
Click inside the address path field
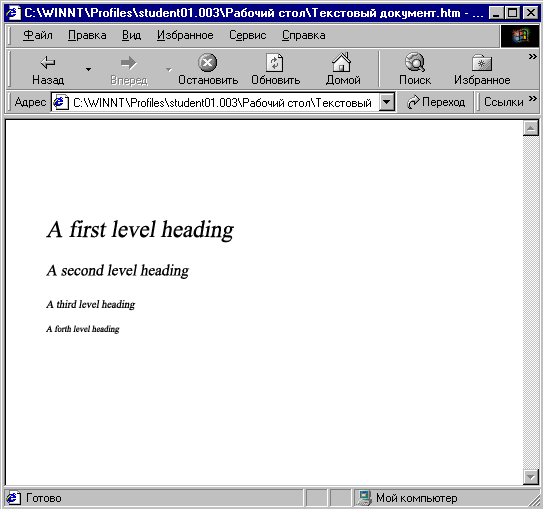coord(222,102)
